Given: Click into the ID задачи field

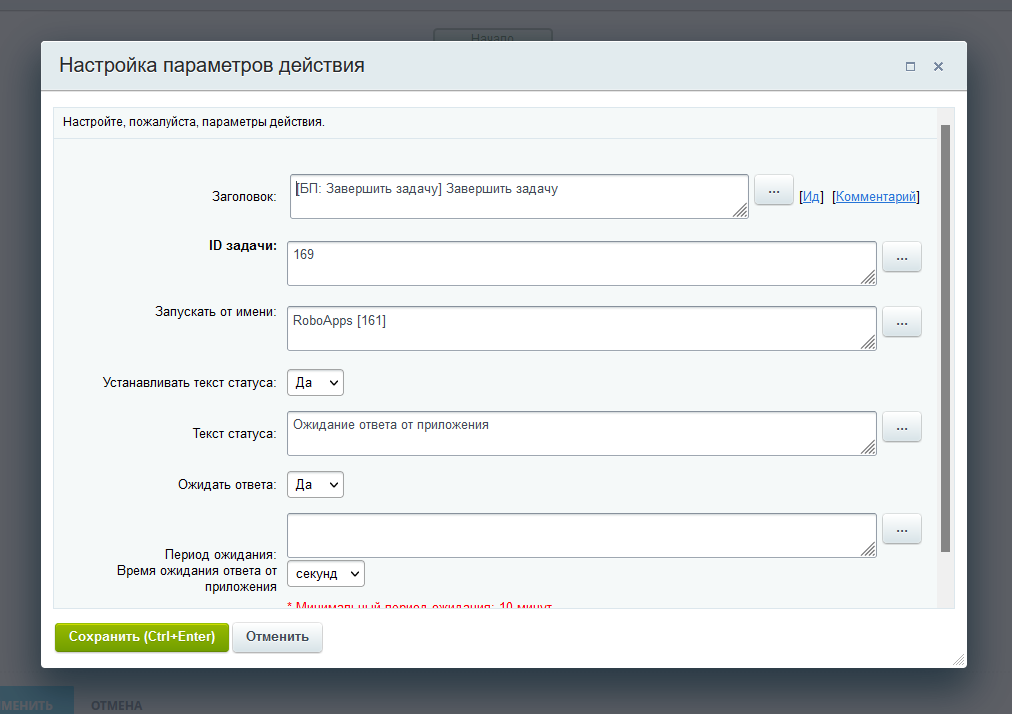Looking at the screenshot, I should 581,263.
